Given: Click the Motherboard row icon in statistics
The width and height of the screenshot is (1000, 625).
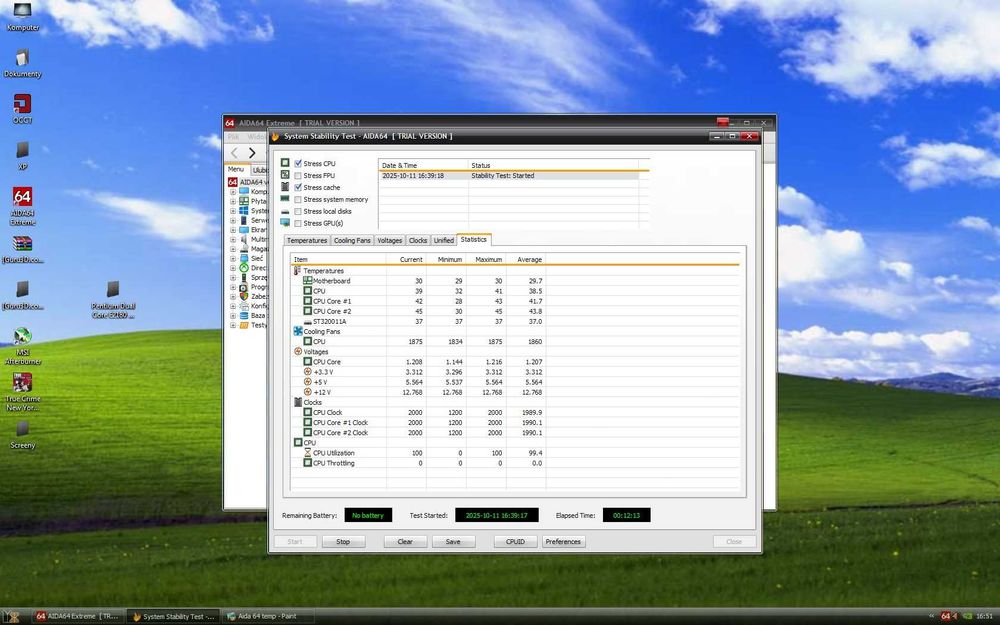Looking at the screenshot, I should [307, 281].
